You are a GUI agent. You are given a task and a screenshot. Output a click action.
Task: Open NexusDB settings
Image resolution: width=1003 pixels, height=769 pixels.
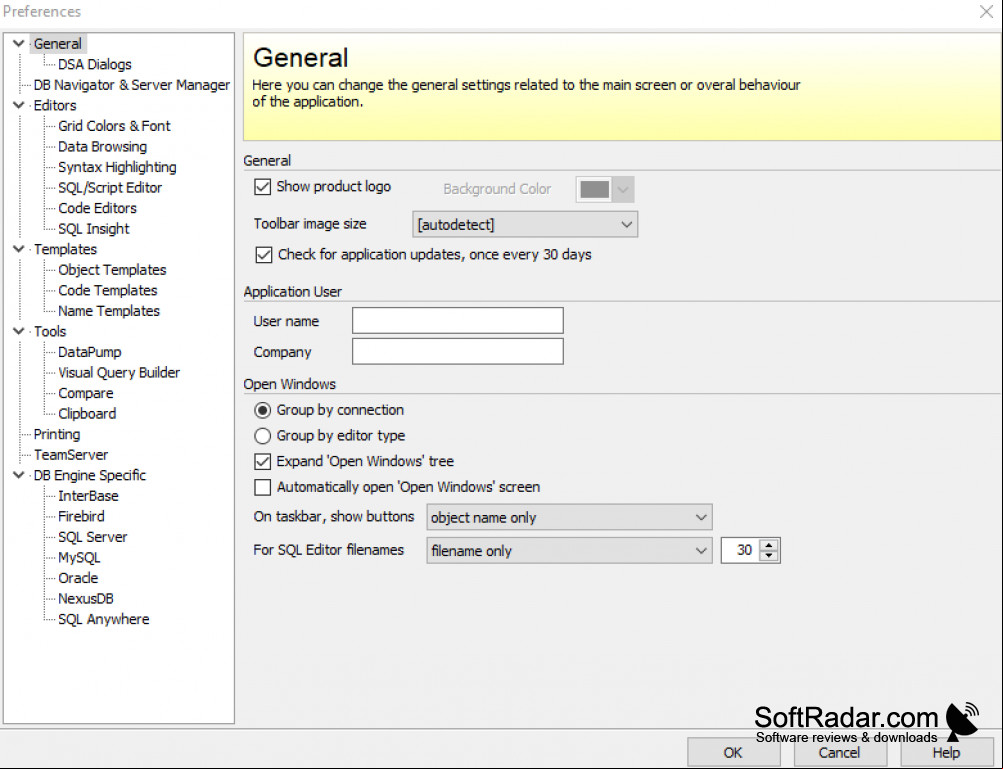(x=86, y=598)
